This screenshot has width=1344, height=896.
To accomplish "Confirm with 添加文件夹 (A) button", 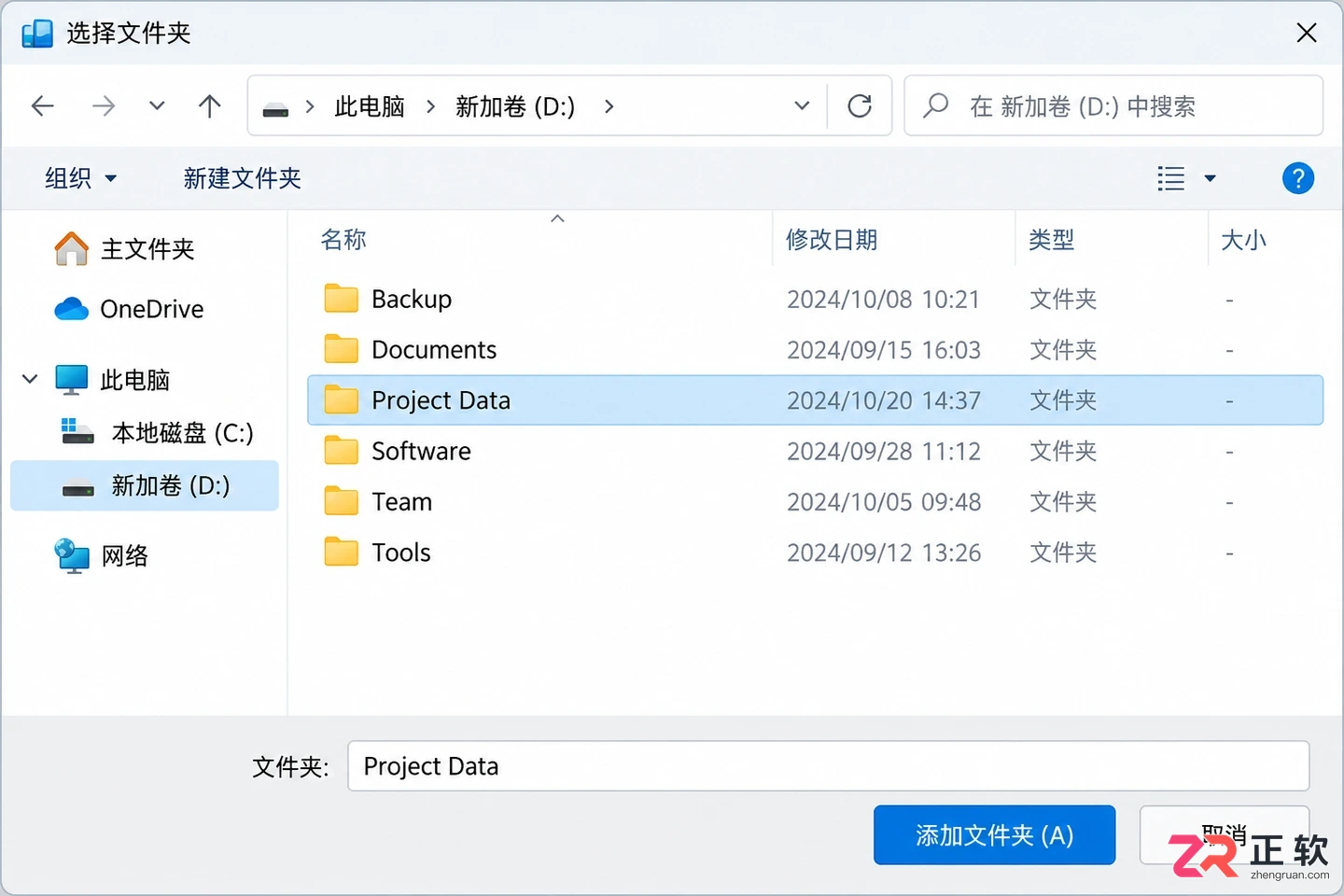I will (995, 834).
